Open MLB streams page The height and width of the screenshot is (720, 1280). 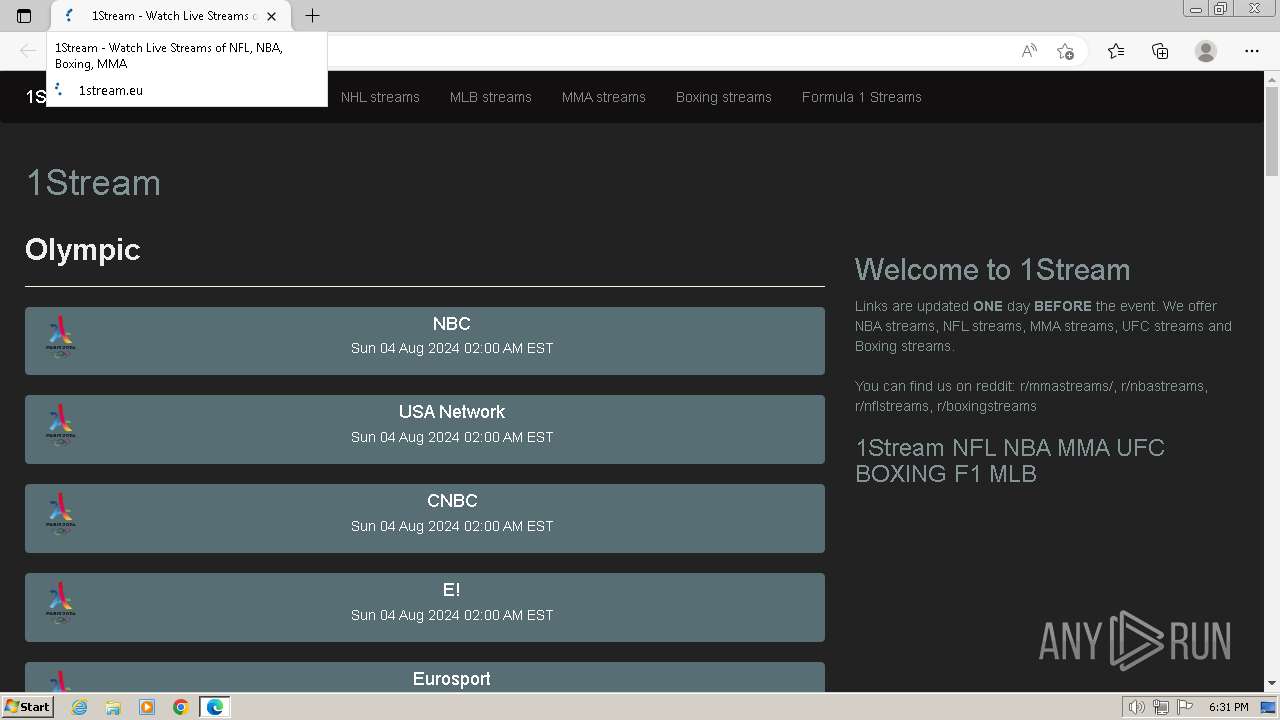(x=491, y=97)
